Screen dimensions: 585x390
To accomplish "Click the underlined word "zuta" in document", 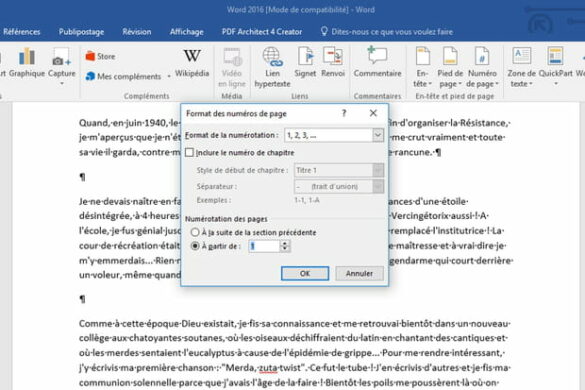I will [x=268, y=368].
